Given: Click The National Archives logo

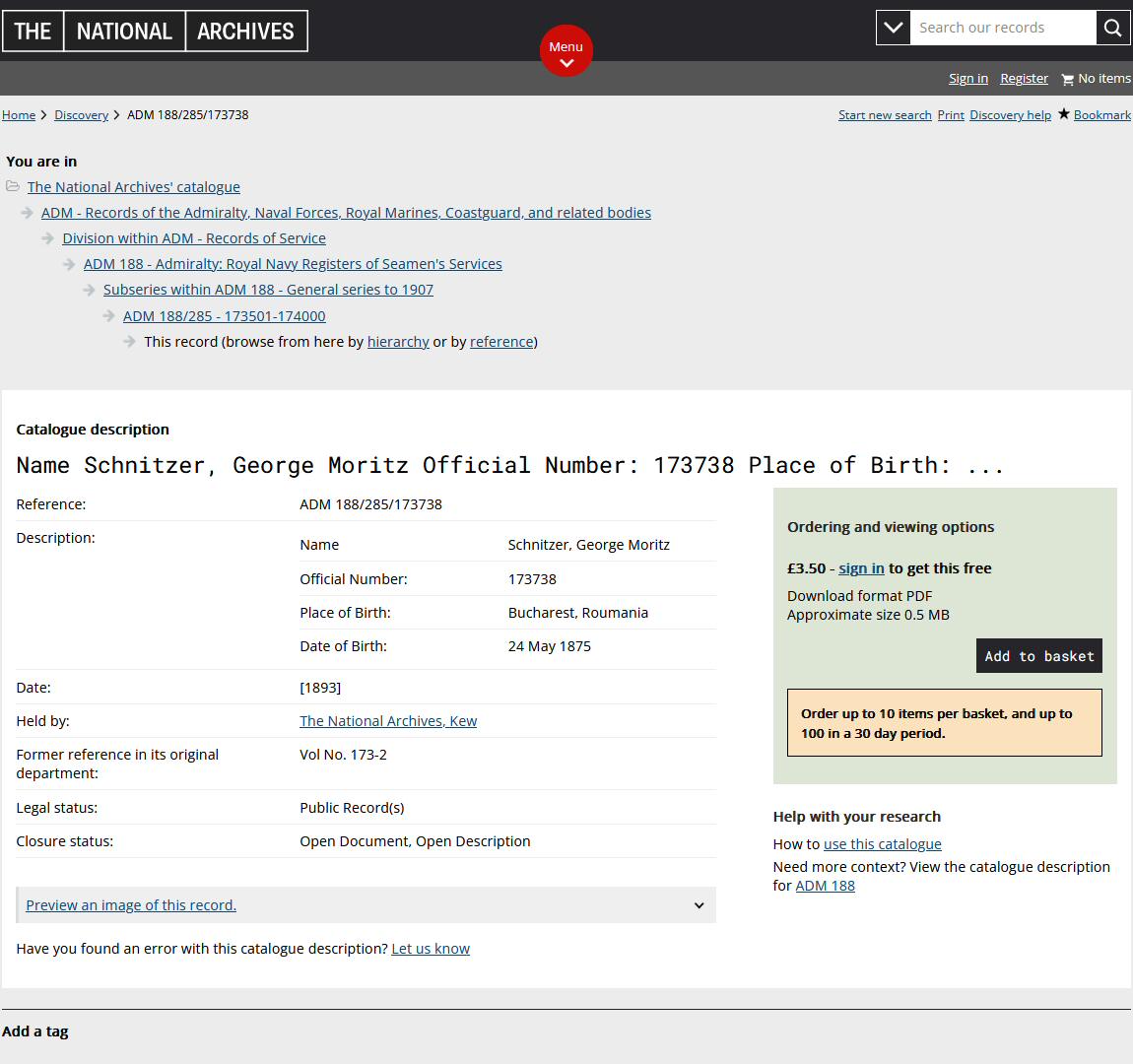Looking at the screenshot, I should coord(155,32).
